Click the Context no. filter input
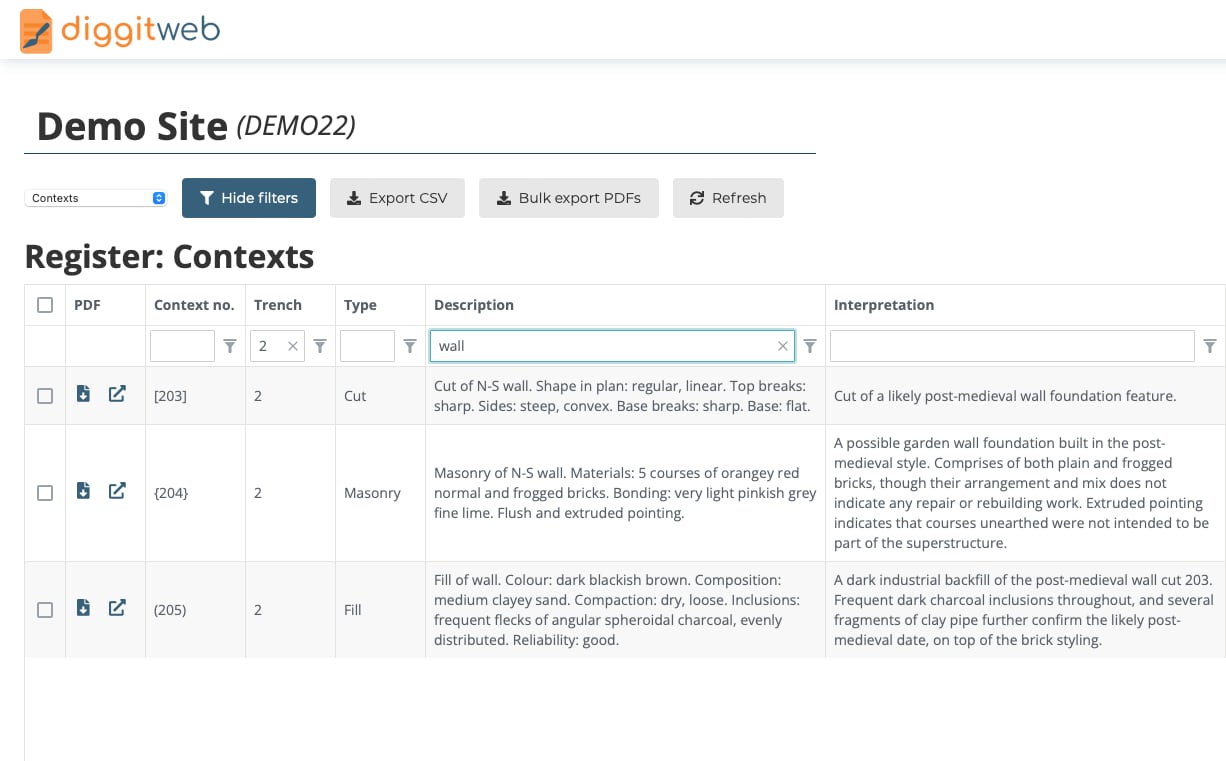The width and height of the screenshot is (1226, 761). click(182, 345)
